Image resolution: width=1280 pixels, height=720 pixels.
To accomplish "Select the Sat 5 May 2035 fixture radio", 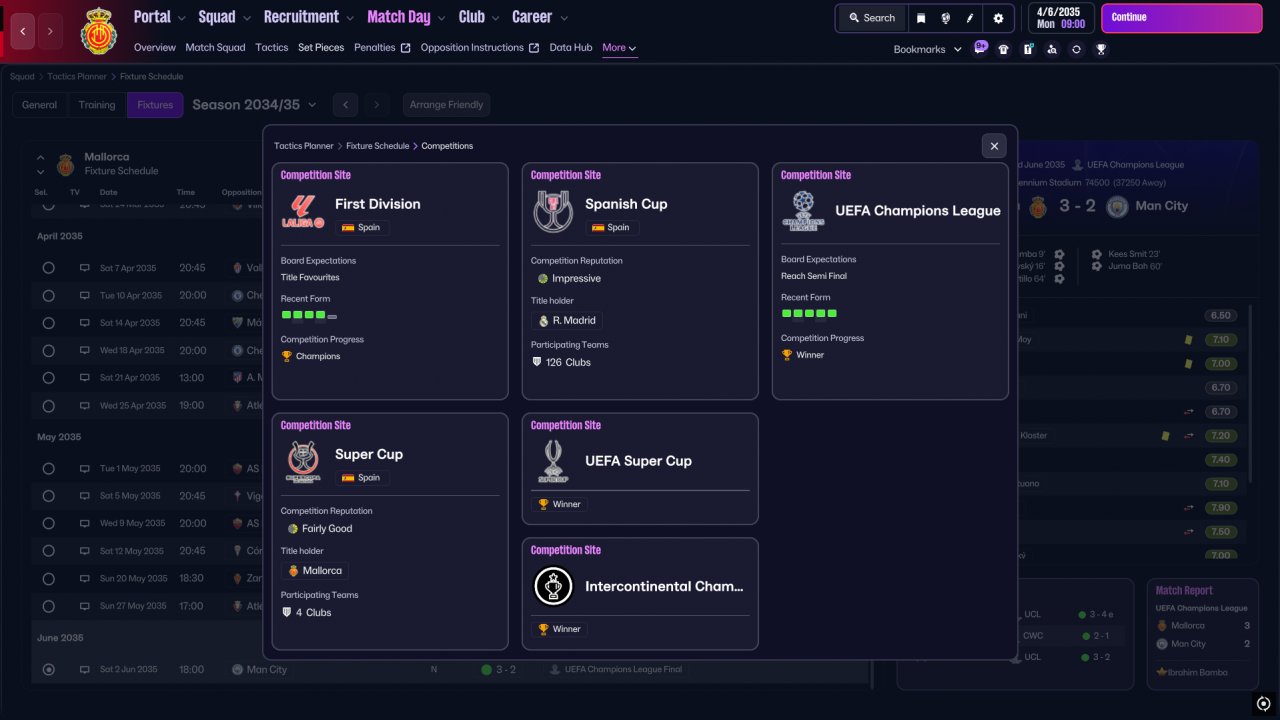I will coord(48,496).
